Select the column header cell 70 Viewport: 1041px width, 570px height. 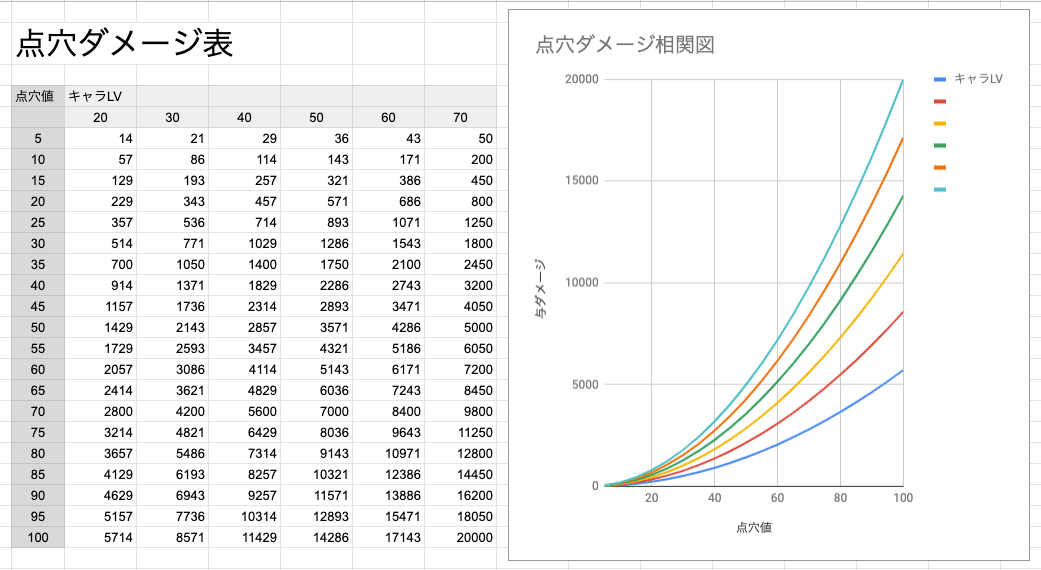point(460,117)
